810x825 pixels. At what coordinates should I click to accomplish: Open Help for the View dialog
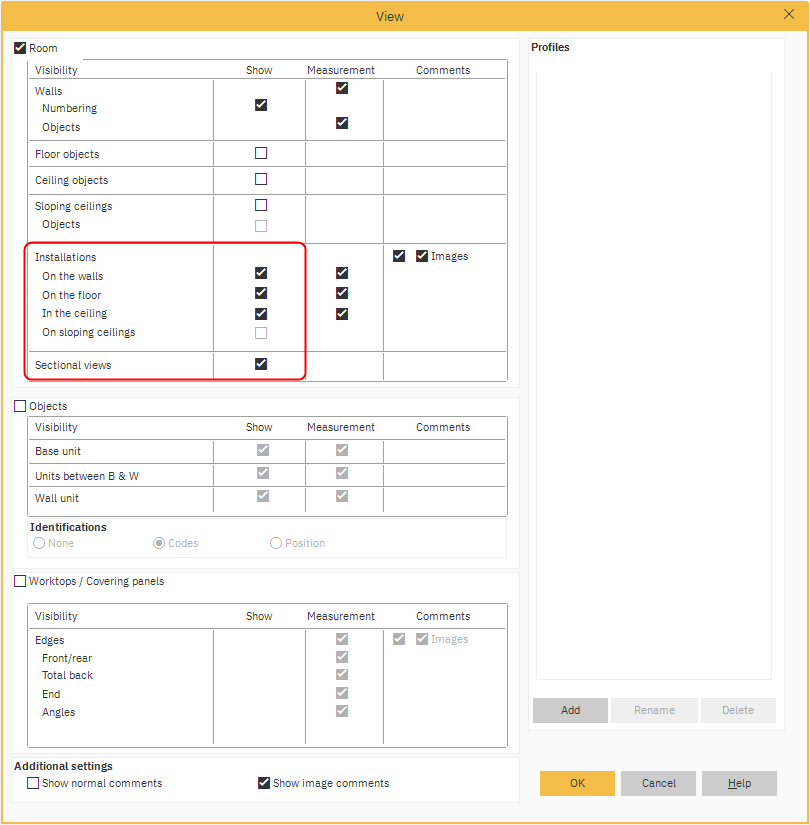pyautogui.click(x=739, y=783)
